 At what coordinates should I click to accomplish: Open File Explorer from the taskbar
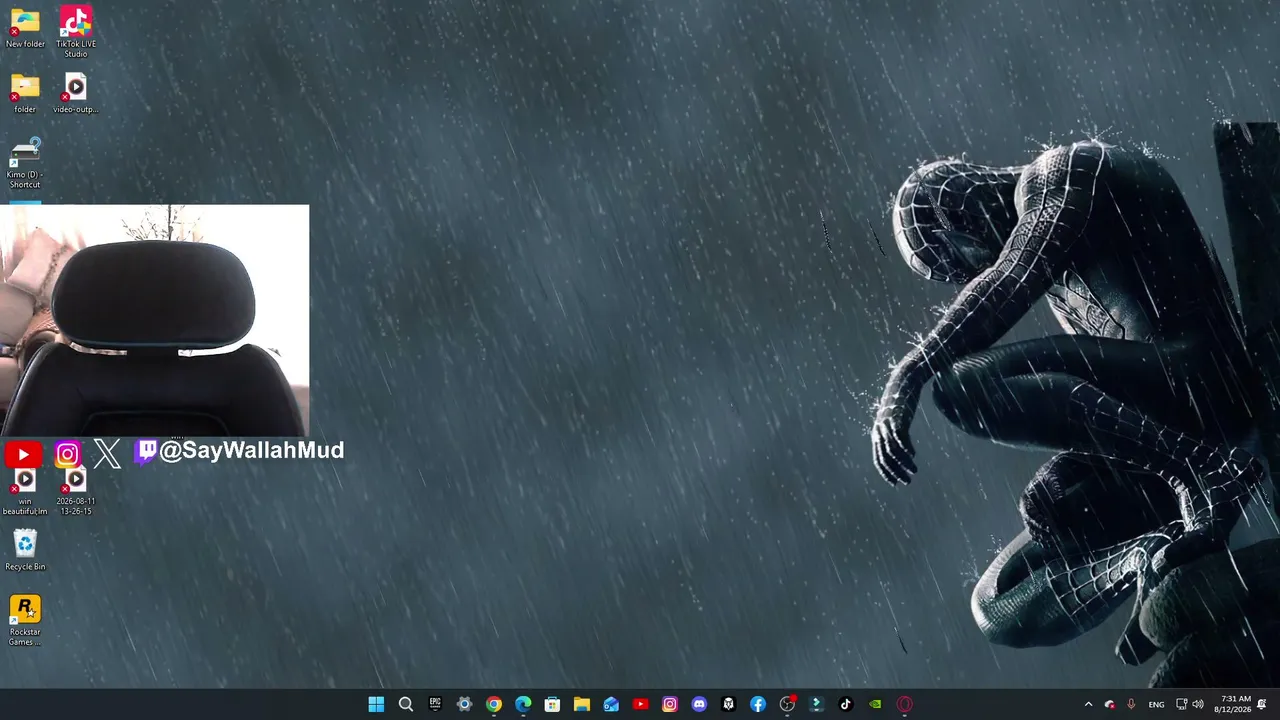click(x=582, y=704)
